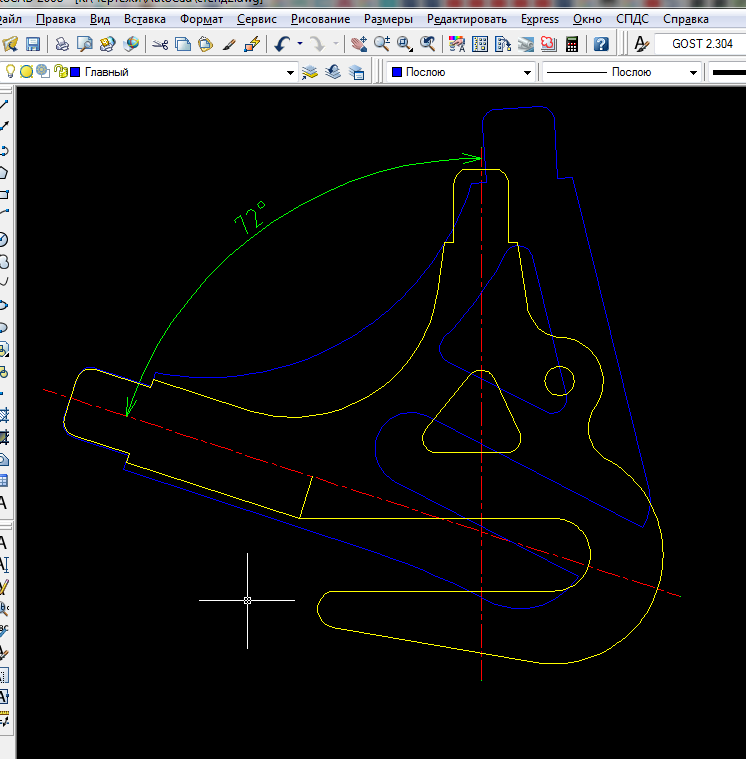This screenshot has width=746, height=759.
Task: Select the Match Properties brush icon
Action: (x=229, y=44)
